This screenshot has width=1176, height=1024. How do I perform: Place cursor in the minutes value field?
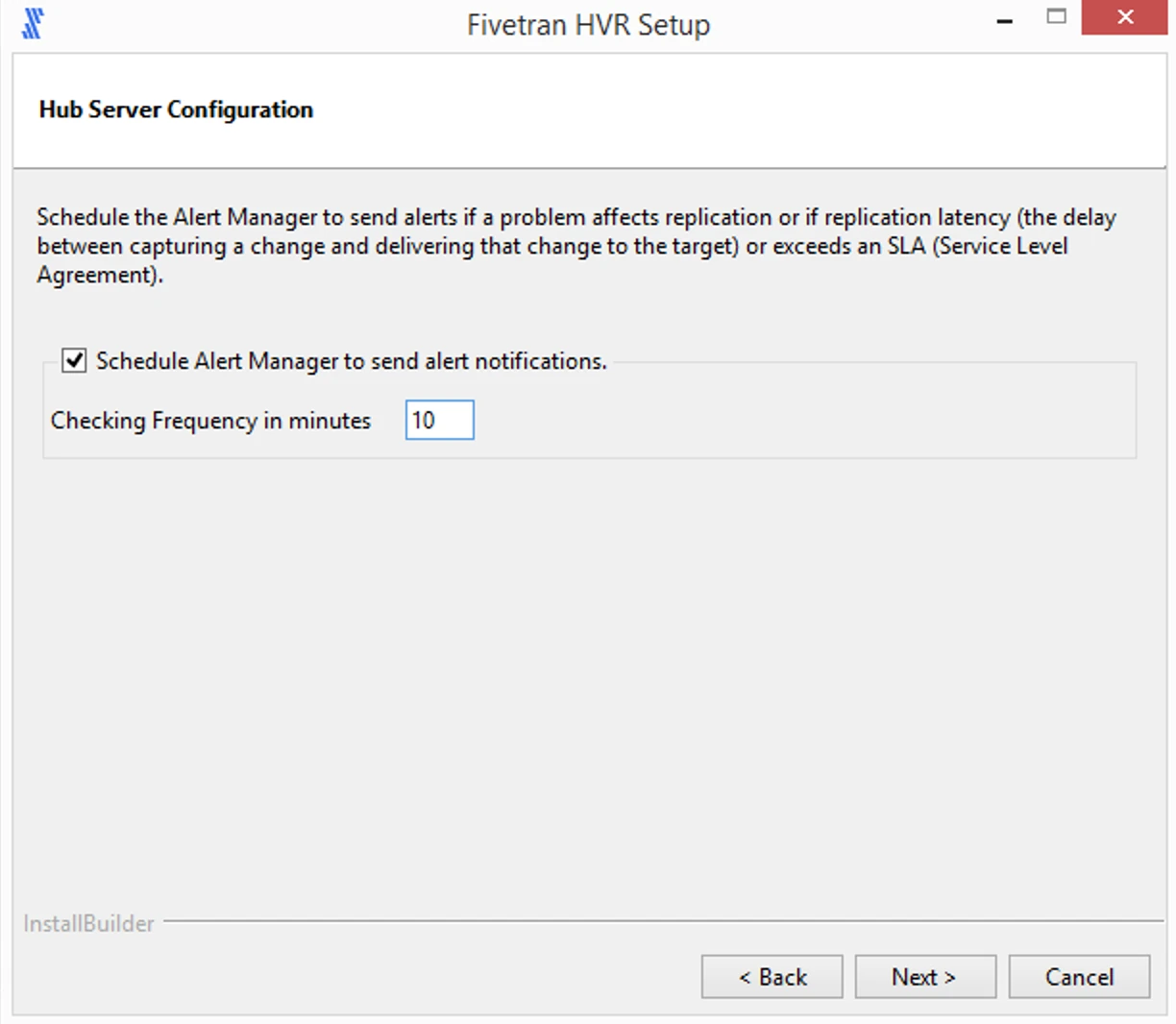click(439, 420)
